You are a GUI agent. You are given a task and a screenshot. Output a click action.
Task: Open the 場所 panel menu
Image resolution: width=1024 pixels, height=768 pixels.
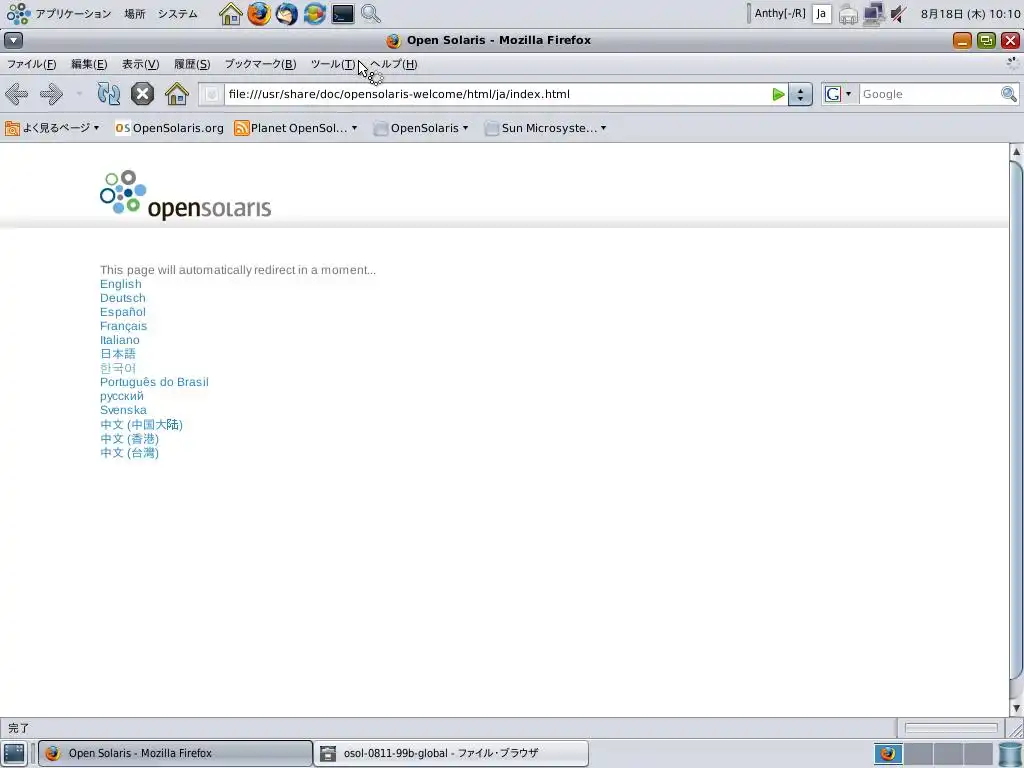click(x=135, y=14)
